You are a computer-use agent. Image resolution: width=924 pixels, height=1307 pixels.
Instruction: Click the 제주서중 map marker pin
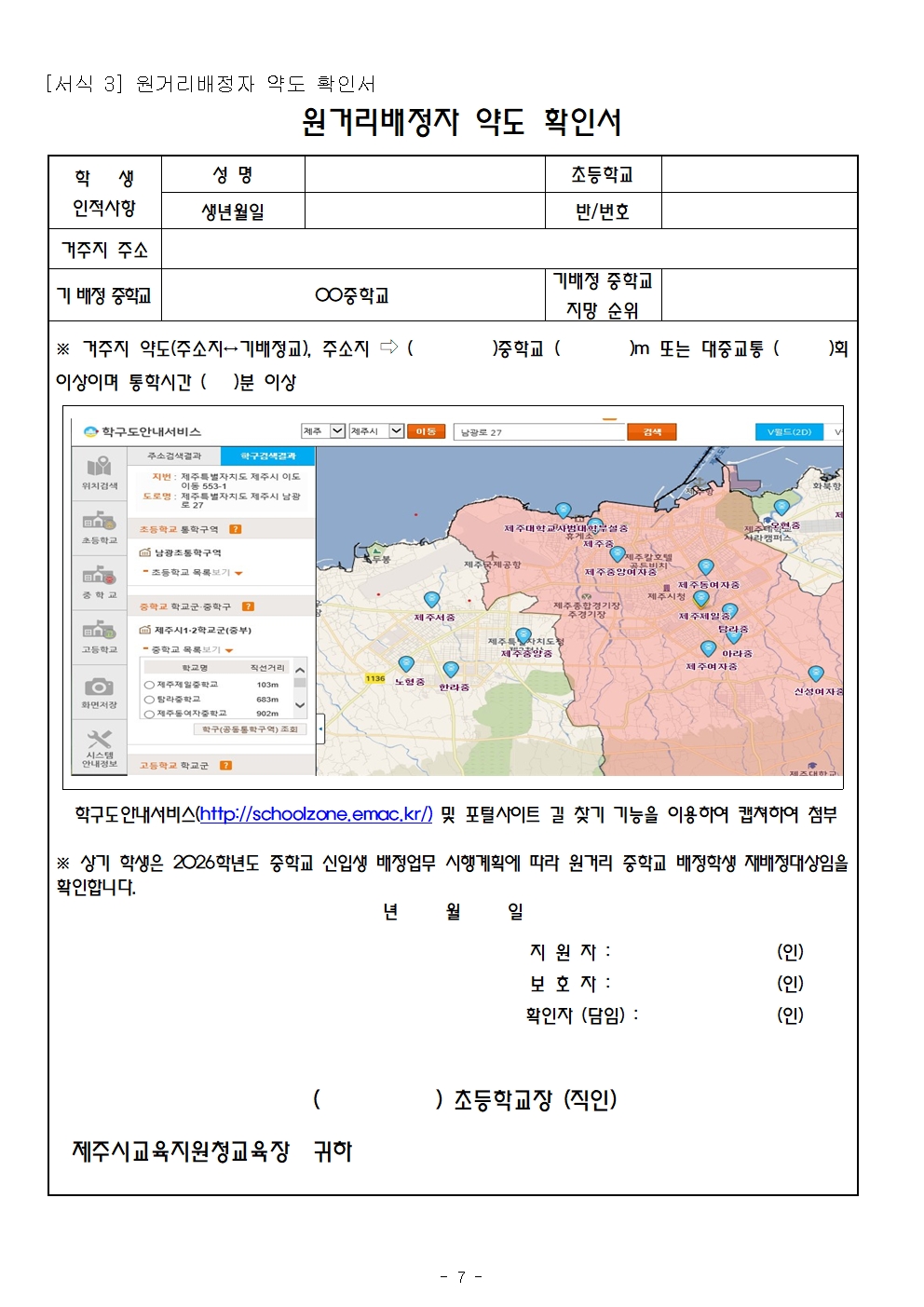point(431,600)
